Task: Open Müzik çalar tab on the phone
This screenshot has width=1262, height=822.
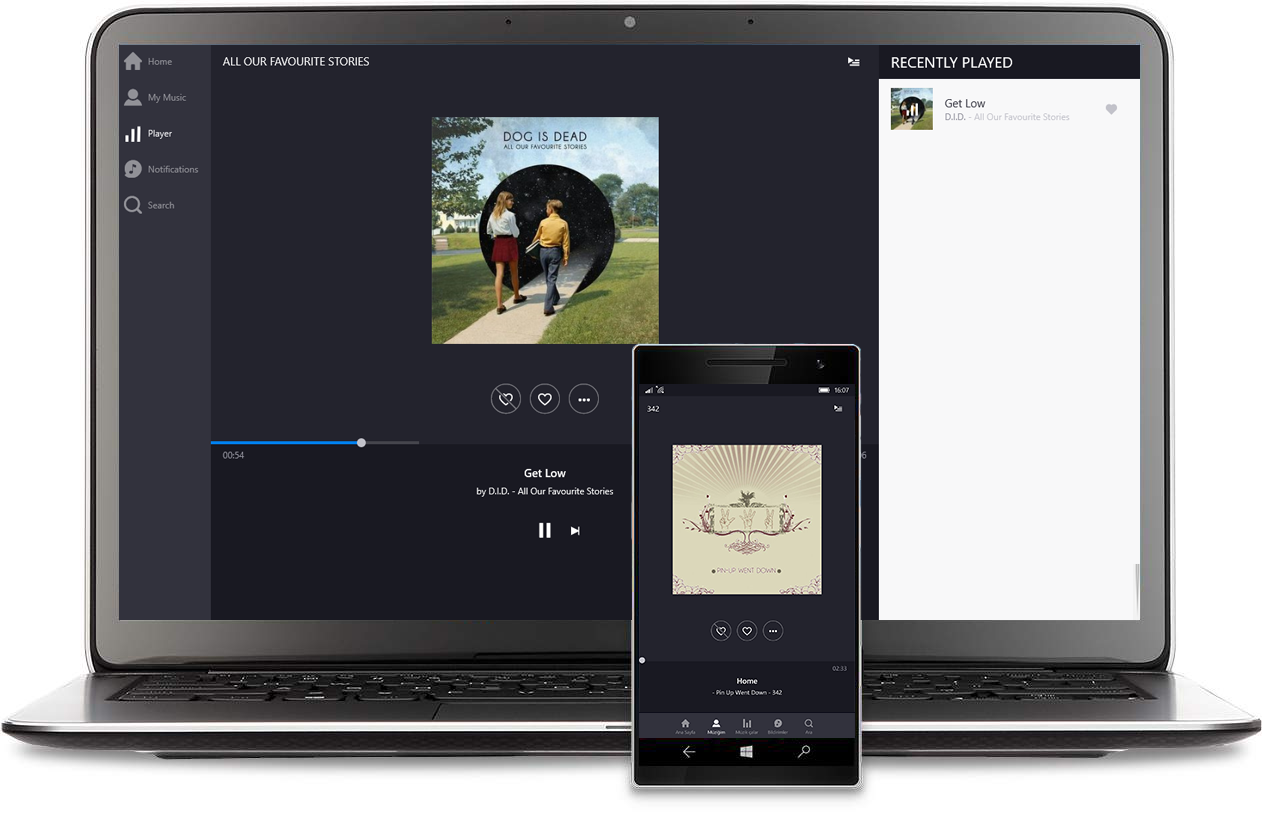Action: (x=747, y=726)
